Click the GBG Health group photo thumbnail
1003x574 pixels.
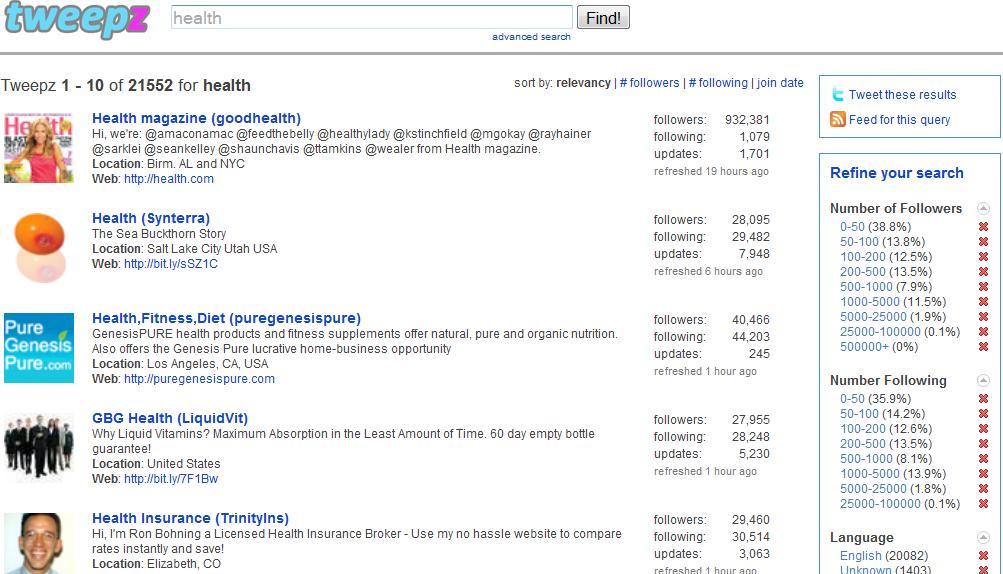(x=38, y=448)
